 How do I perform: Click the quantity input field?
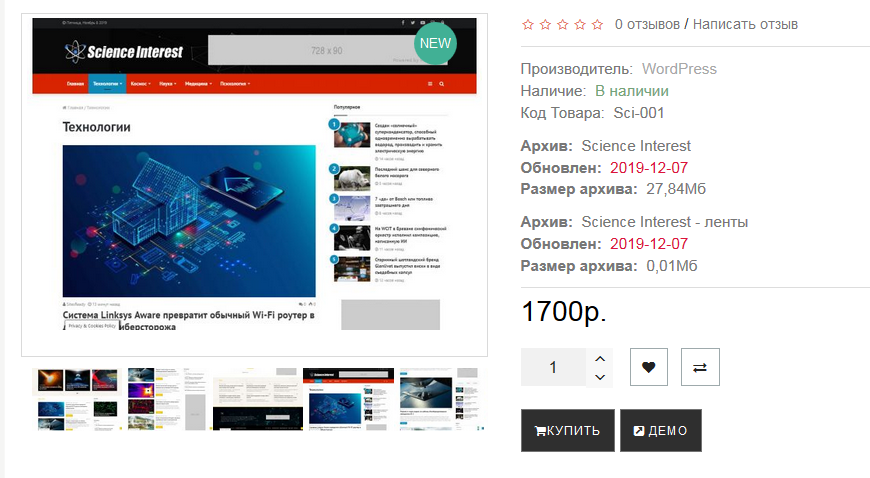coord(553,367)
